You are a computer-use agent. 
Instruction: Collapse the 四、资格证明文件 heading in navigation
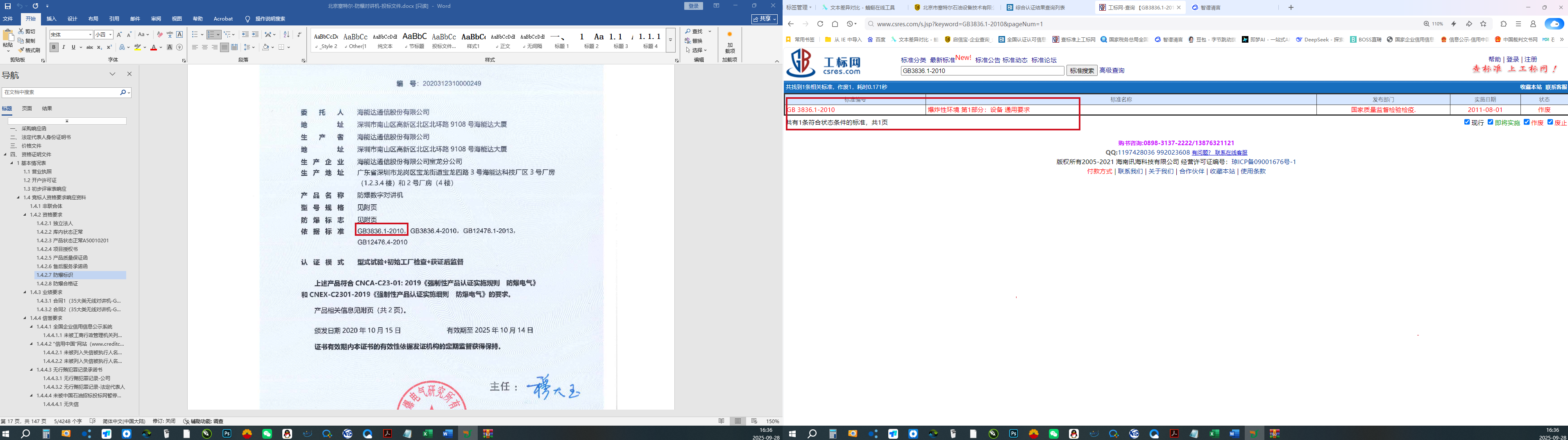click(x=5, y=154)
